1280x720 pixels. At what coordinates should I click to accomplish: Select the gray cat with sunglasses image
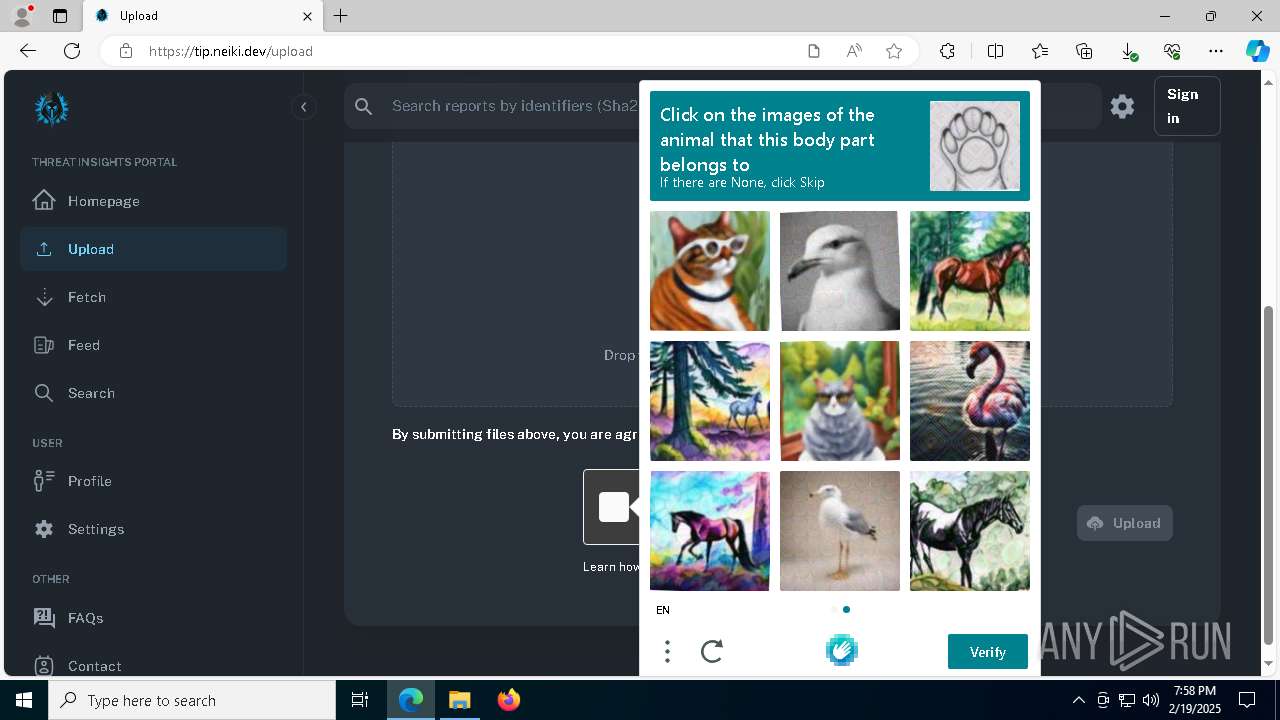(840, 401)
